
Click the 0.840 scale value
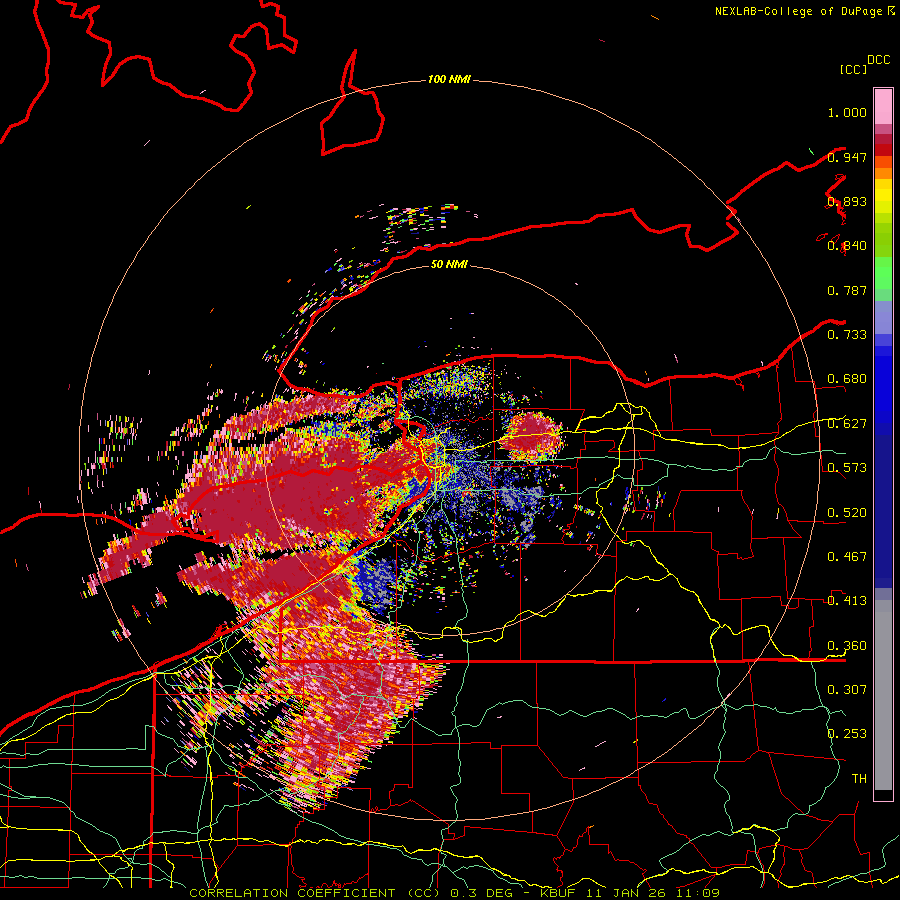847,246
